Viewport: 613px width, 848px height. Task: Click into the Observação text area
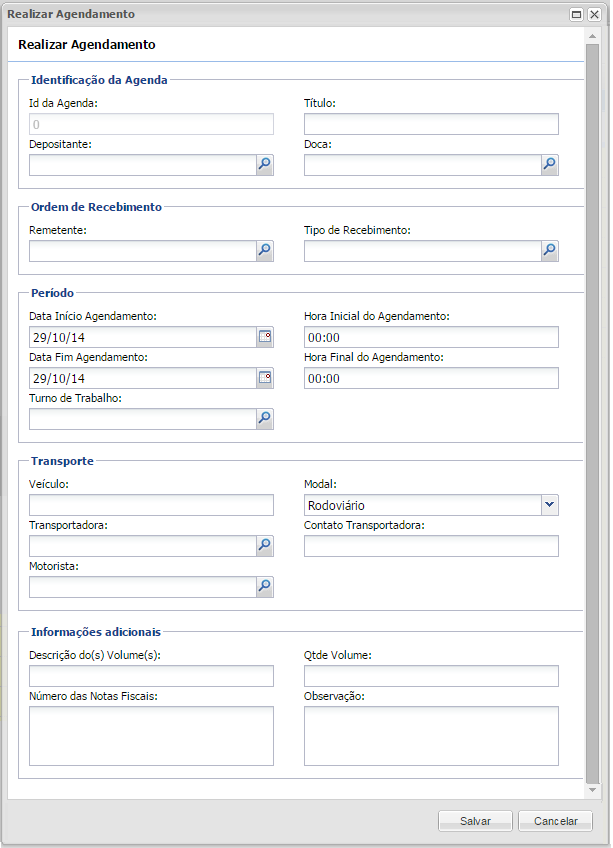click(x=431, y=736)
